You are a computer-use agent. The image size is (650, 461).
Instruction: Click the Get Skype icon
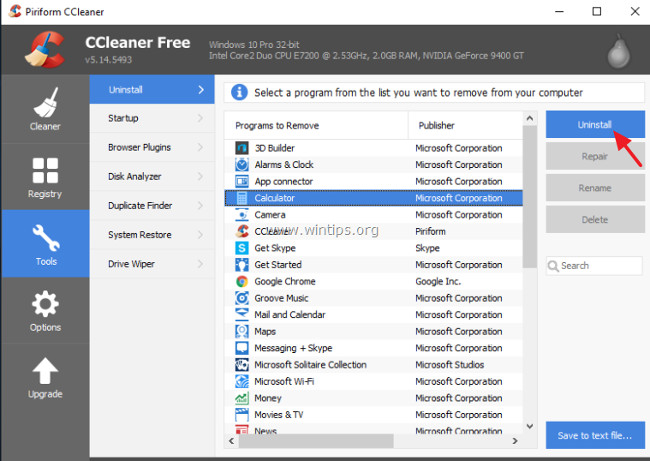242,248
